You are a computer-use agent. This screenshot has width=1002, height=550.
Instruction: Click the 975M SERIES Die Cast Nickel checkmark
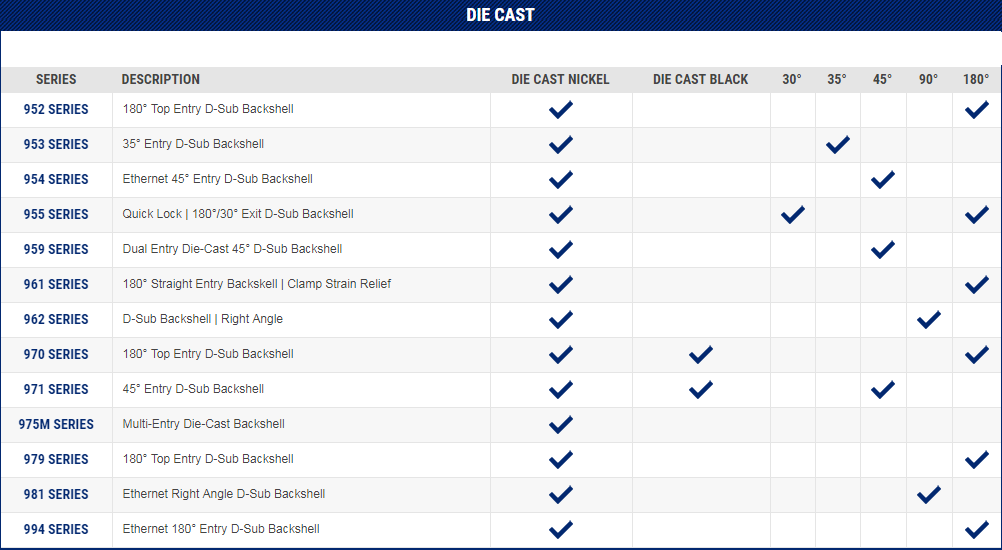[561, 424]
